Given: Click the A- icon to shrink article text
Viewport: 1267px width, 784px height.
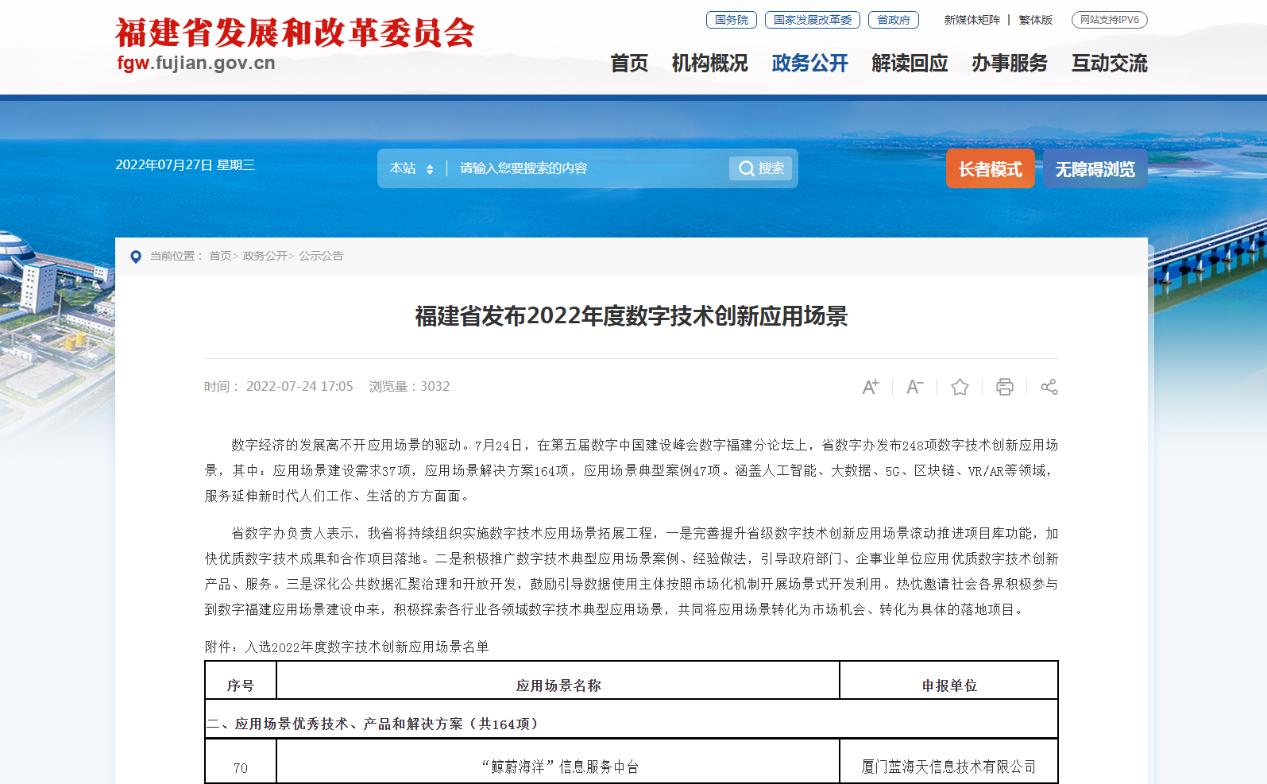Looking at the screenshot, I should (913, 386).
